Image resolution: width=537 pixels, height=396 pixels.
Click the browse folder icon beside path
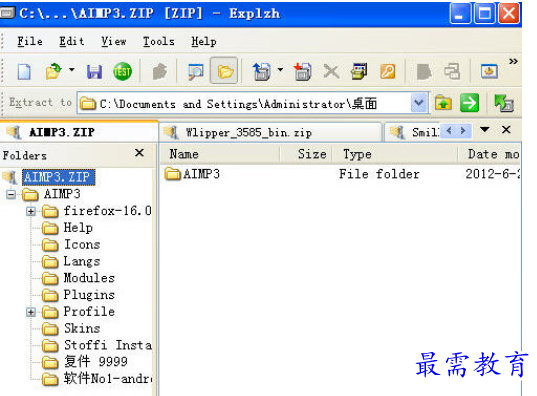(443, 103)
